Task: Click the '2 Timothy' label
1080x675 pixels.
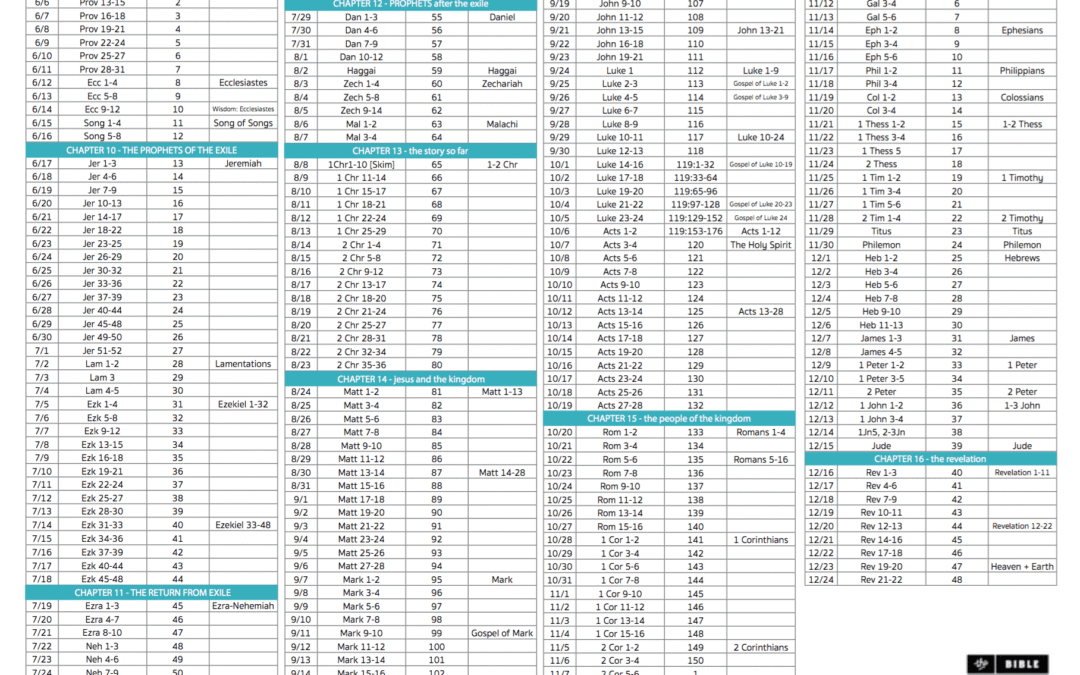Action: pyautogui.click(x=1021, y=218)
